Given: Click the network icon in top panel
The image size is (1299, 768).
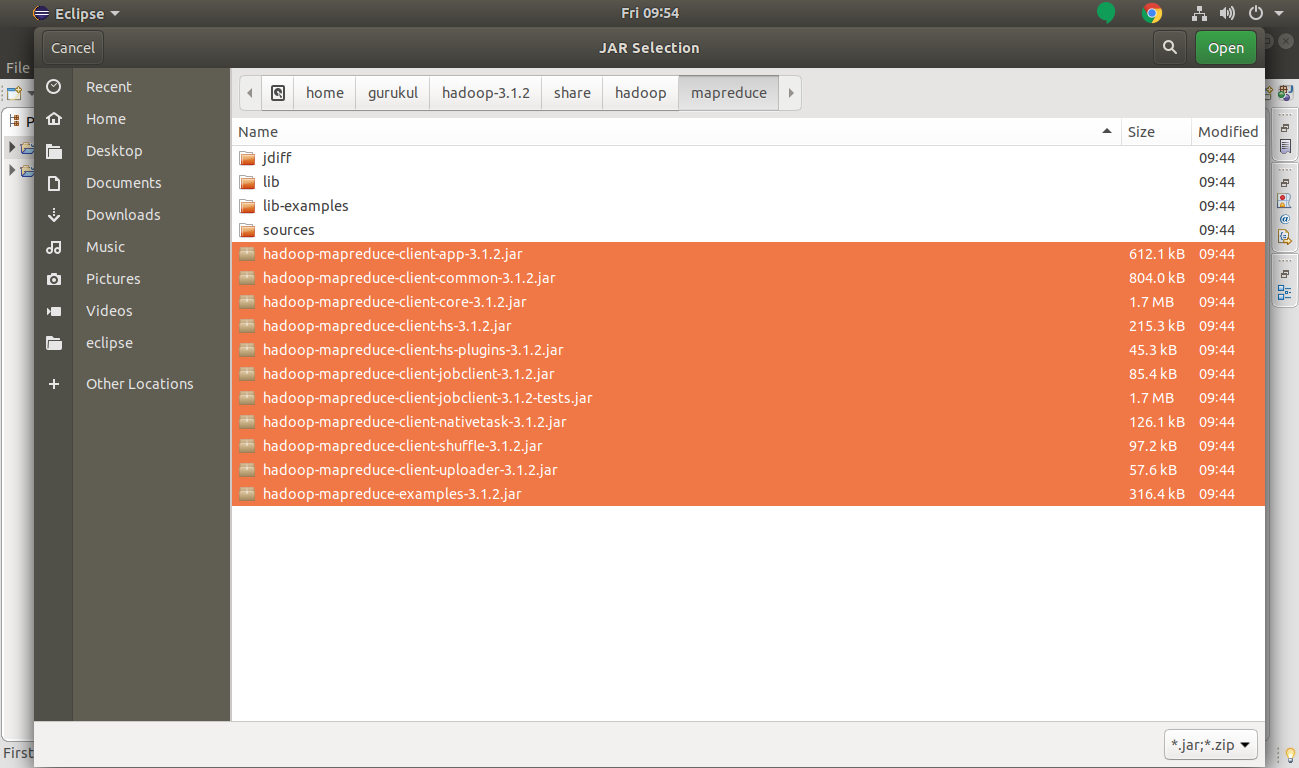Looking at the screenshot, I should click(1200, 13).
